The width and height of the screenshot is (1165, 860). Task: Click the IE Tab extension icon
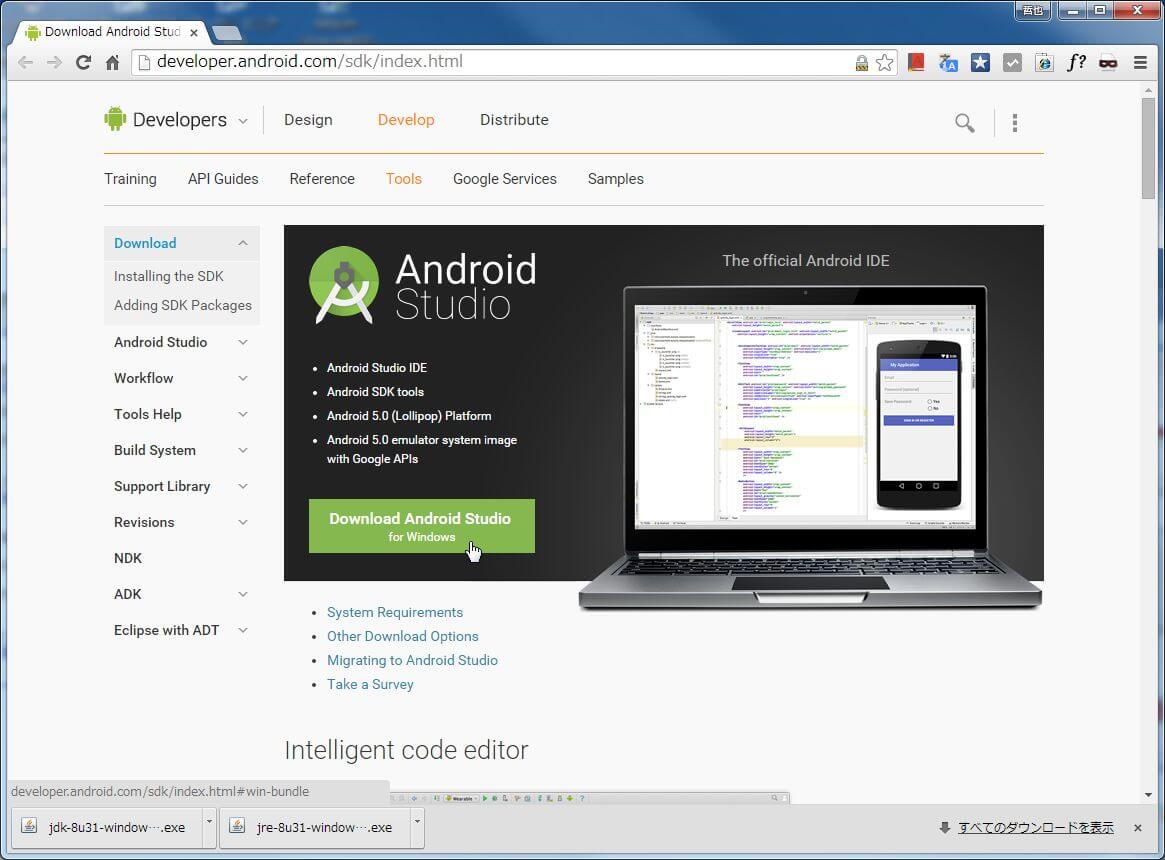coord(1044,62)
